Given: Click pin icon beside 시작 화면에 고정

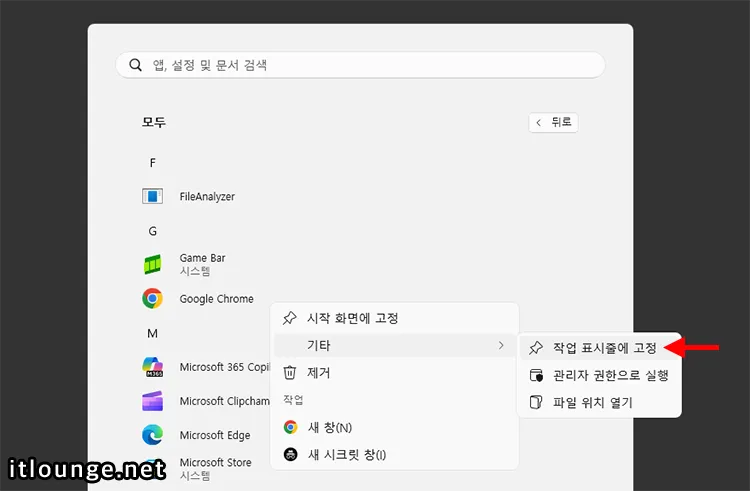Looking at the screenshot, I should pyautogui.click(x=290, y=318).
